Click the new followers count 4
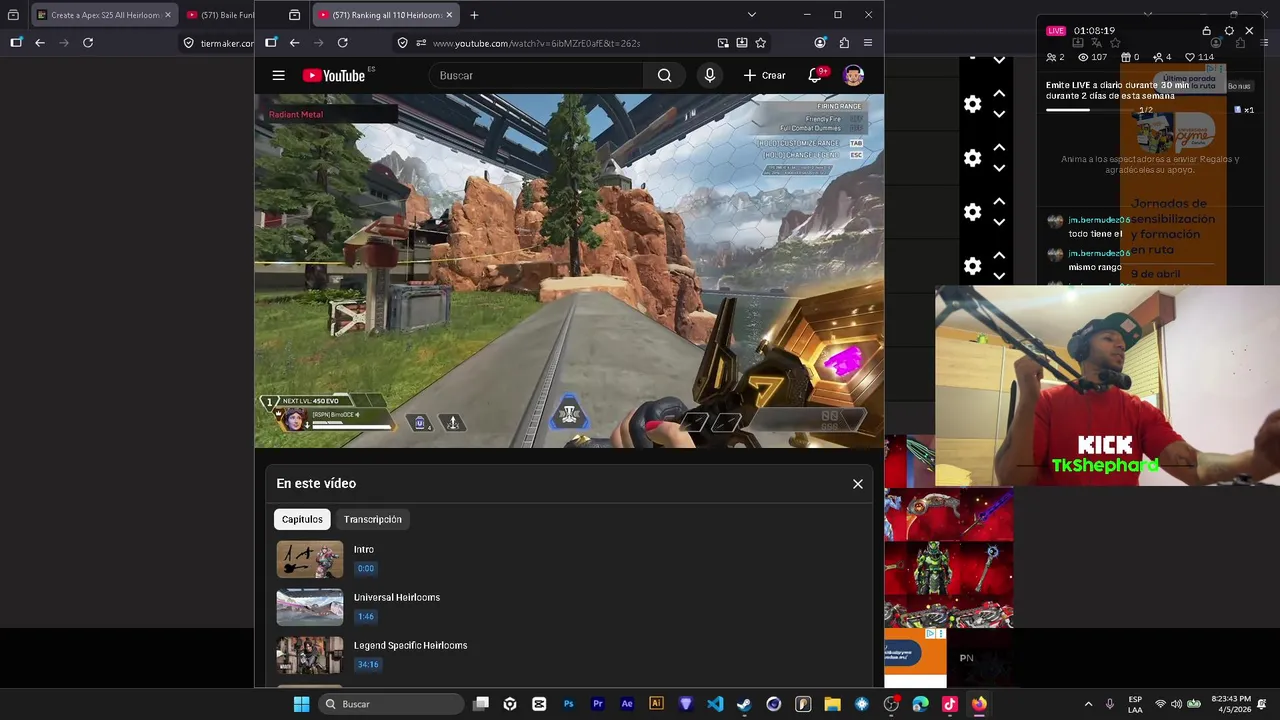Viewport: 1280px width, 720px height. point(1162,57)
